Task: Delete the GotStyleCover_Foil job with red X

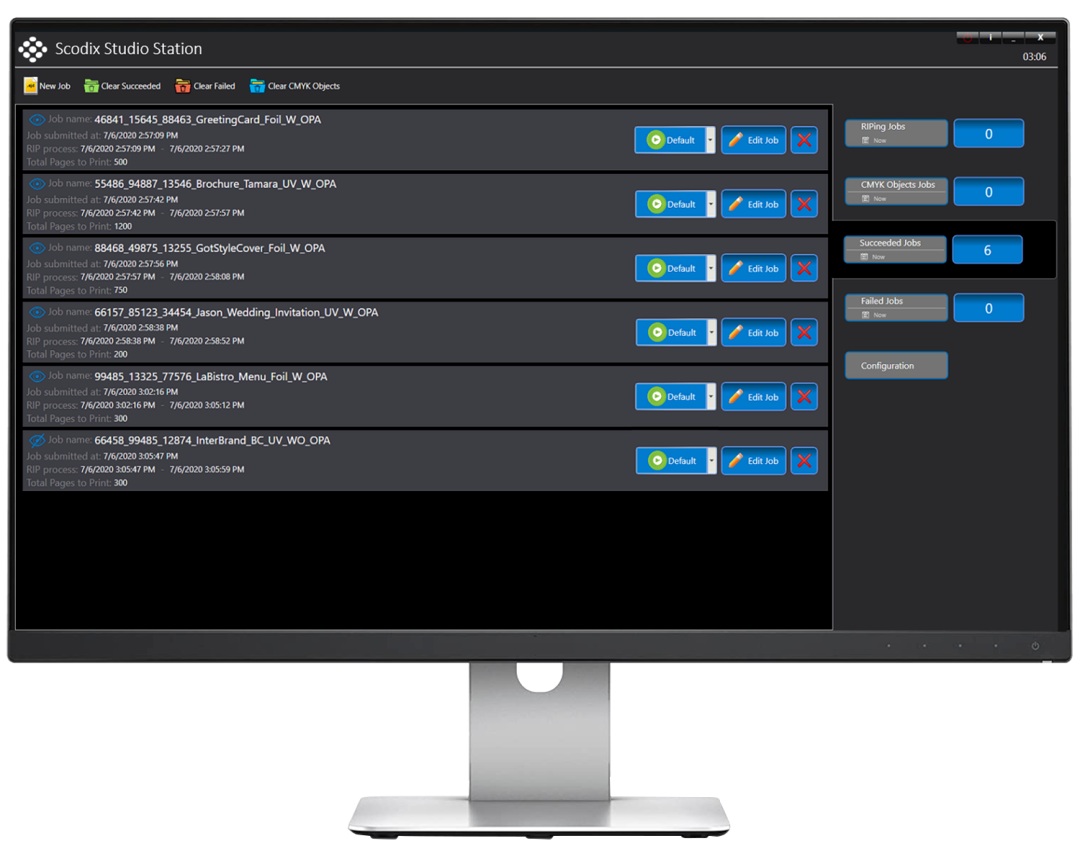Action: [804, 268]
